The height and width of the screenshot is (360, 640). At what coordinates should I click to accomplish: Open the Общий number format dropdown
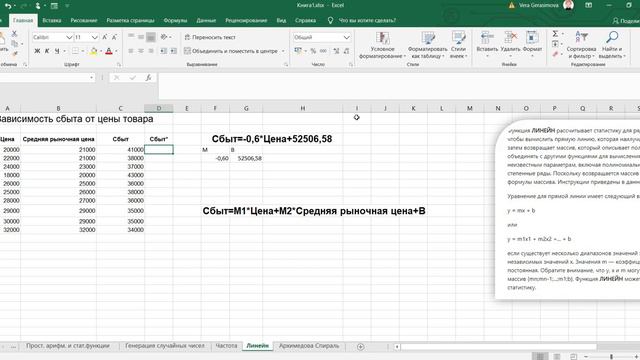[347, 37]
